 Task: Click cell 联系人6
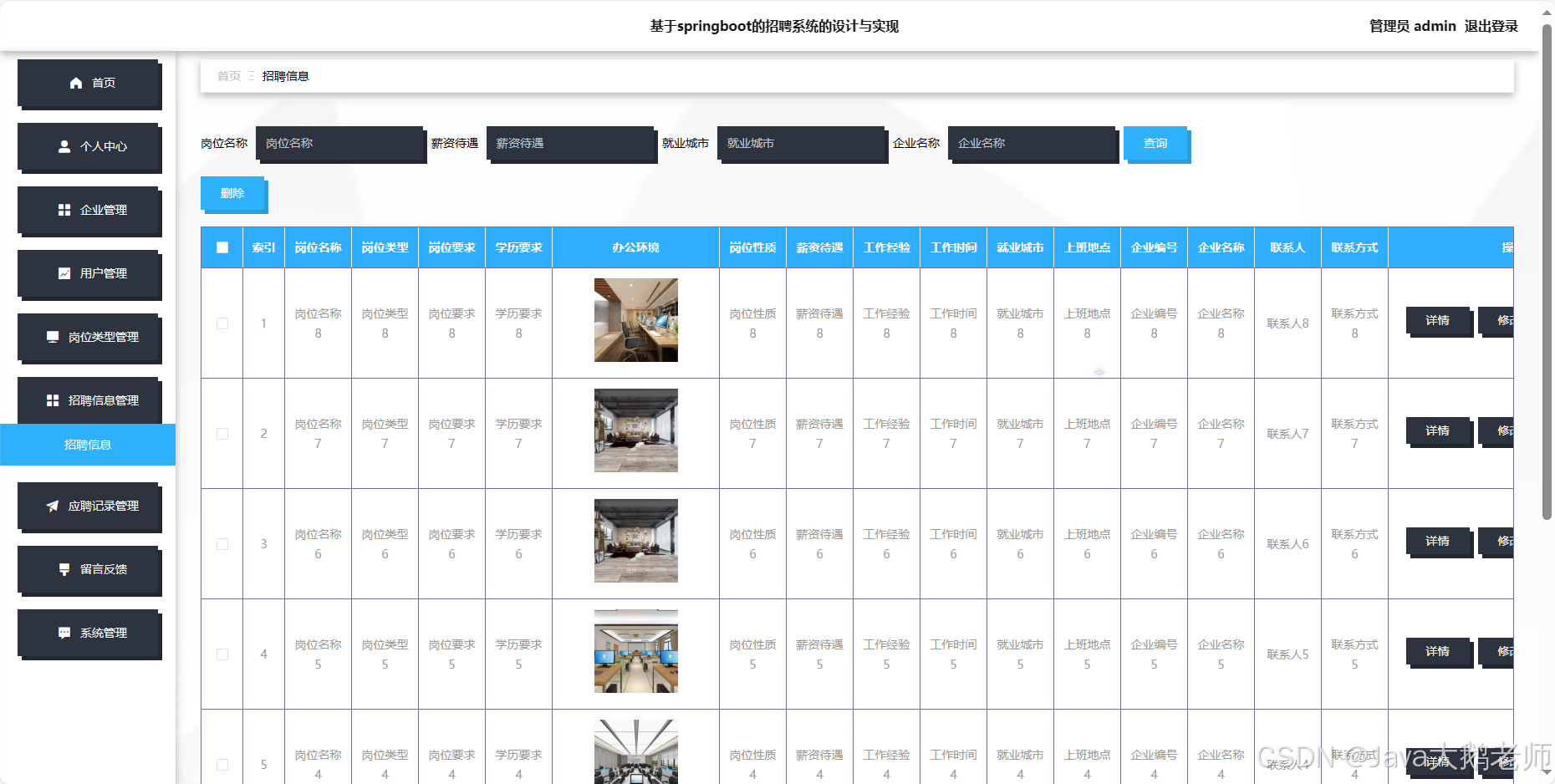[x=1288, y=544]
